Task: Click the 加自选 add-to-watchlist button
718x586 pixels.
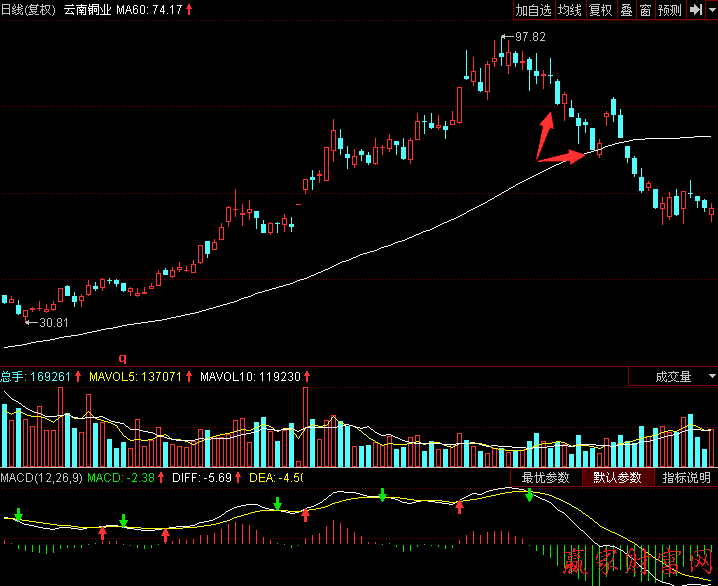Action: click(x=533, y=10)
